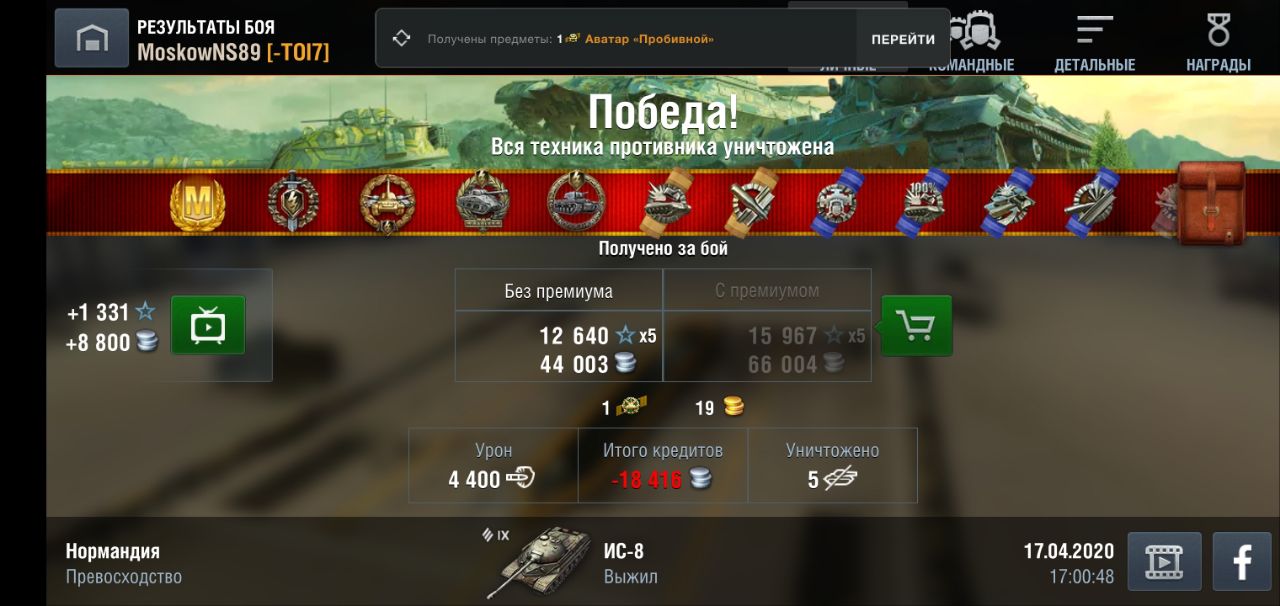Click the second medal with lightning shield
The width and height of the screenshot is (1280, 606).
click(293, 203)
